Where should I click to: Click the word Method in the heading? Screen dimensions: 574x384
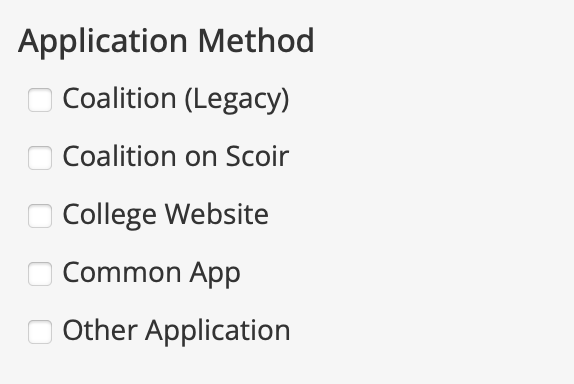[256, 41]
